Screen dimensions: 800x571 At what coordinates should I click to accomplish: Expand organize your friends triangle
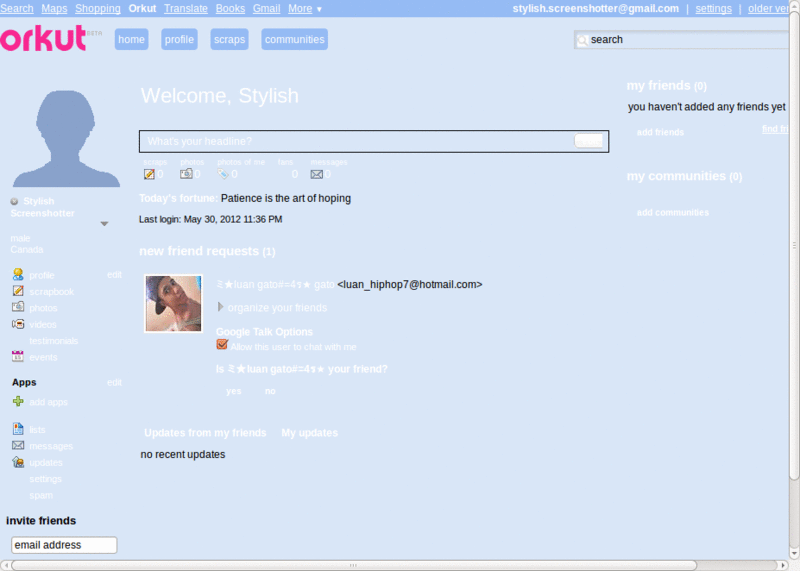(x=220, y=307)
